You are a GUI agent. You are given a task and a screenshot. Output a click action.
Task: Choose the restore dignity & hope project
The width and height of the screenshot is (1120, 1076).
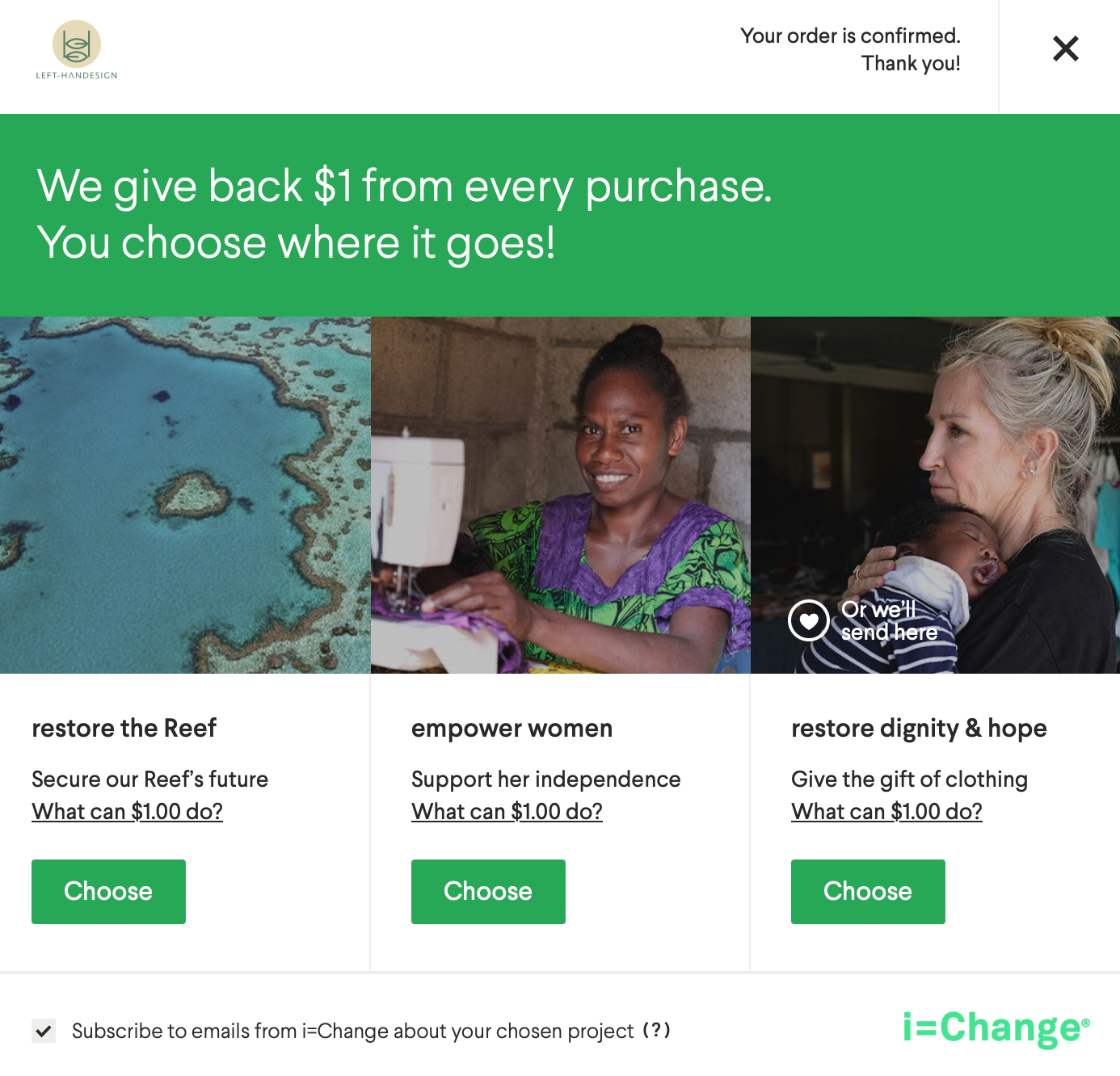(x=868, y=891)
